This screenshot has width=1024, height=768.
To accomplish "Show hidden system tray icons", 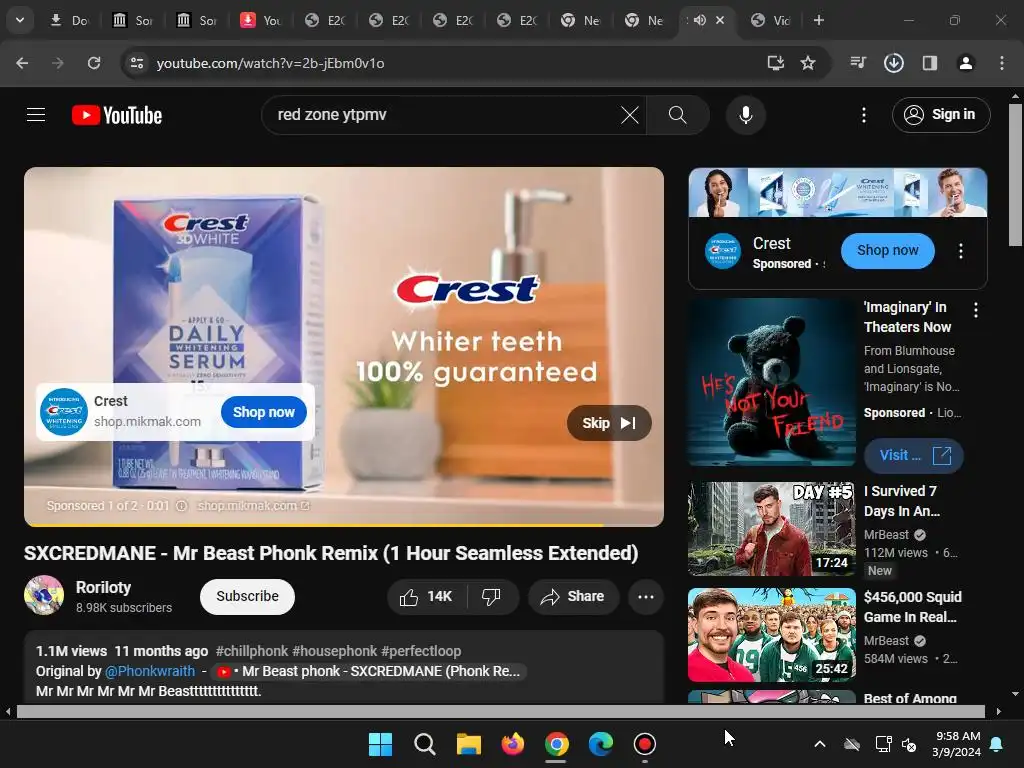I will [820, 744].
